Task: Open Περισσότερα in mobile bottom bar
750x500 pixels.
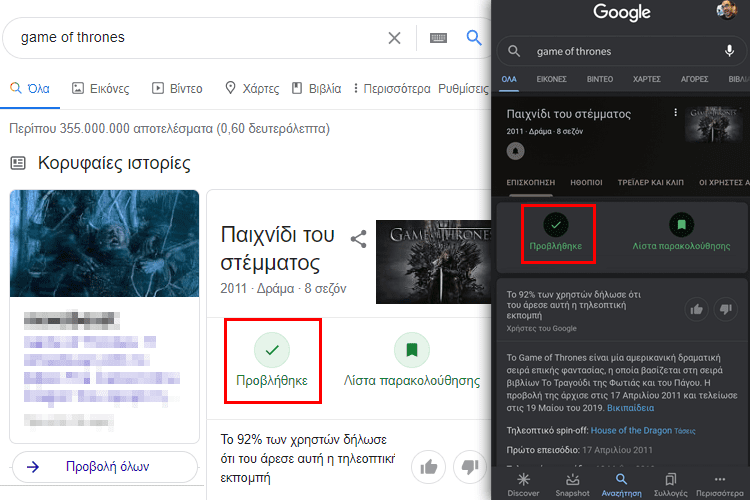Action: coord(720,485)
